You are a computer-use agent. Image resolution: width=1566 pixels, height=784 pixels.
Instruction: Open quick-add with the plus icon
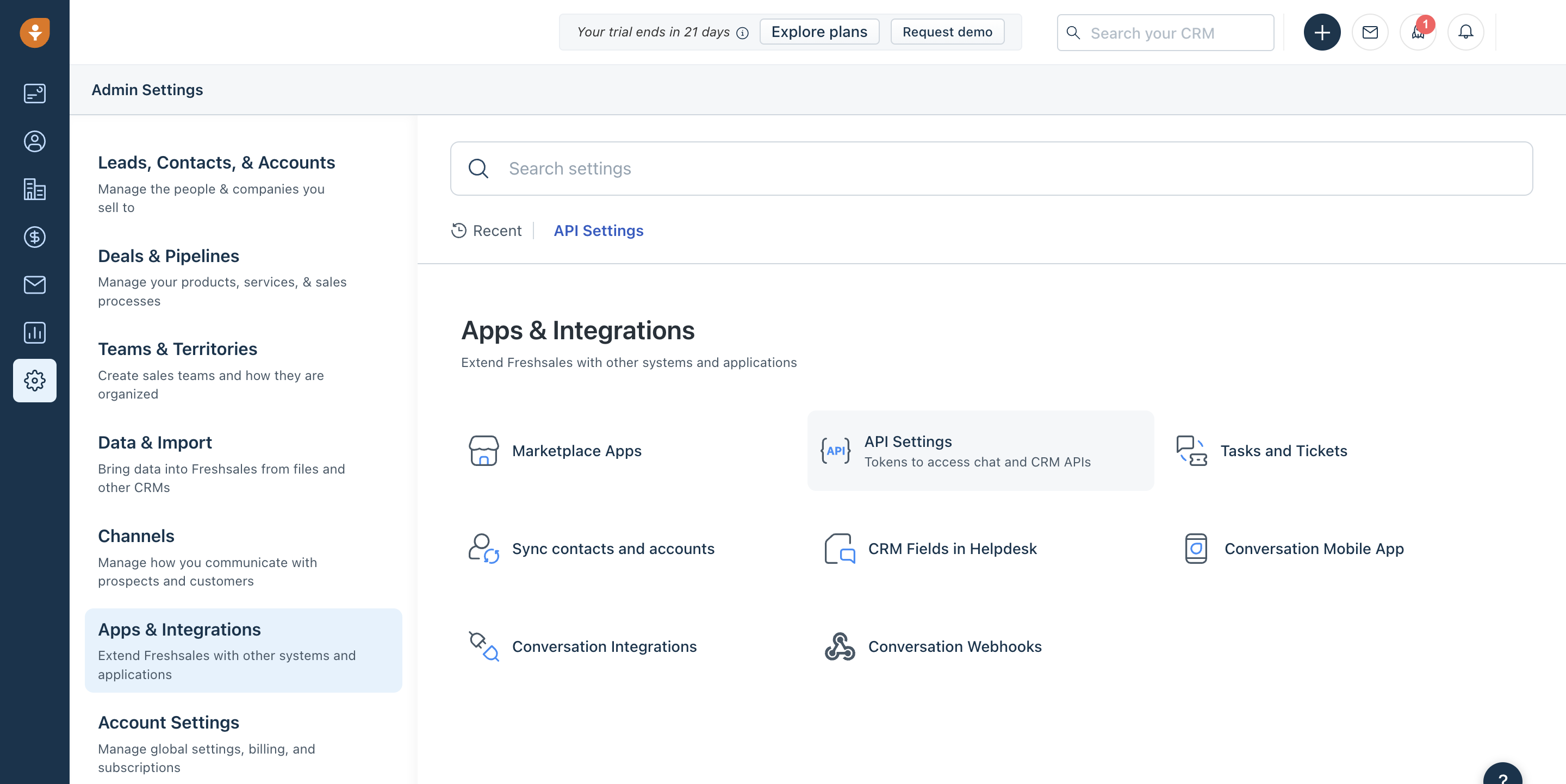1322,32
